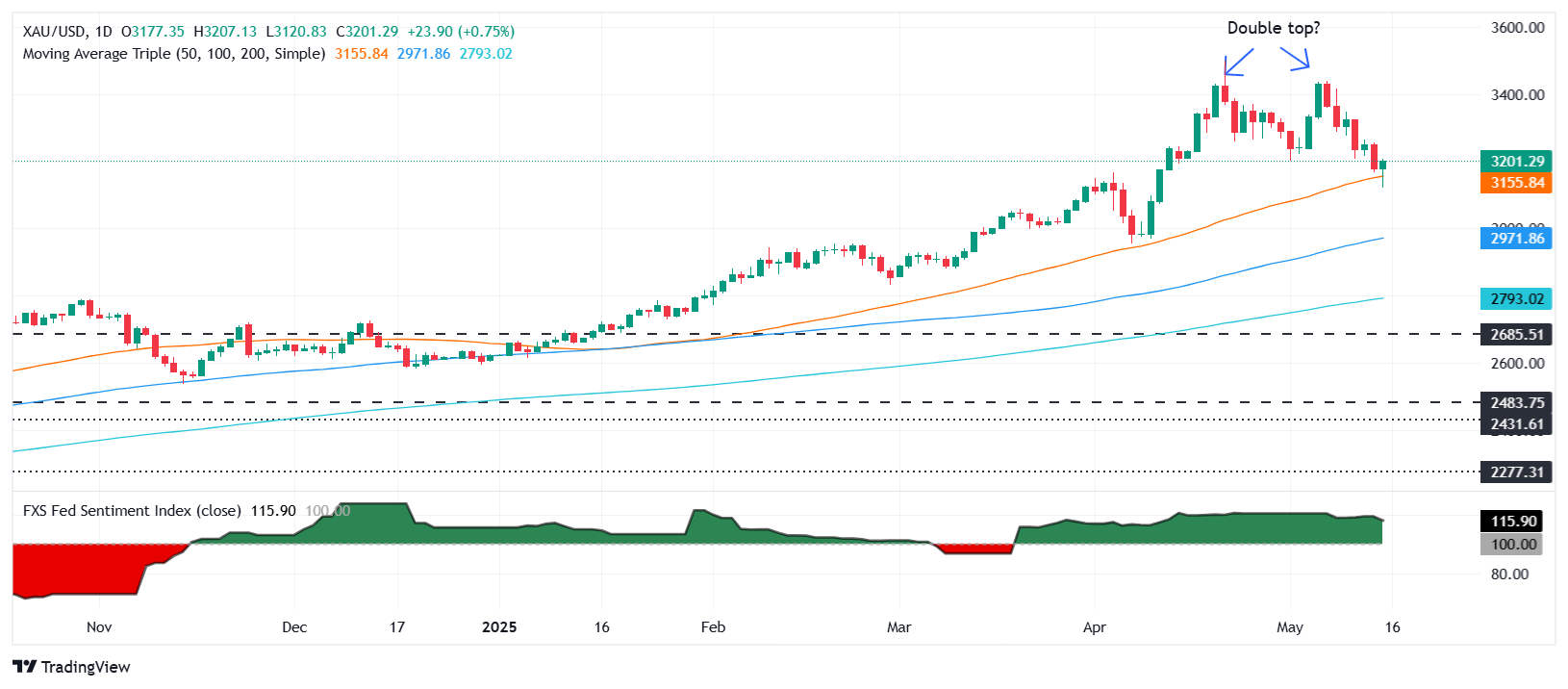The image size is (1568, 689).
Task: Click the green 3201.29 current price tag
Action: tap(1516, 162)
